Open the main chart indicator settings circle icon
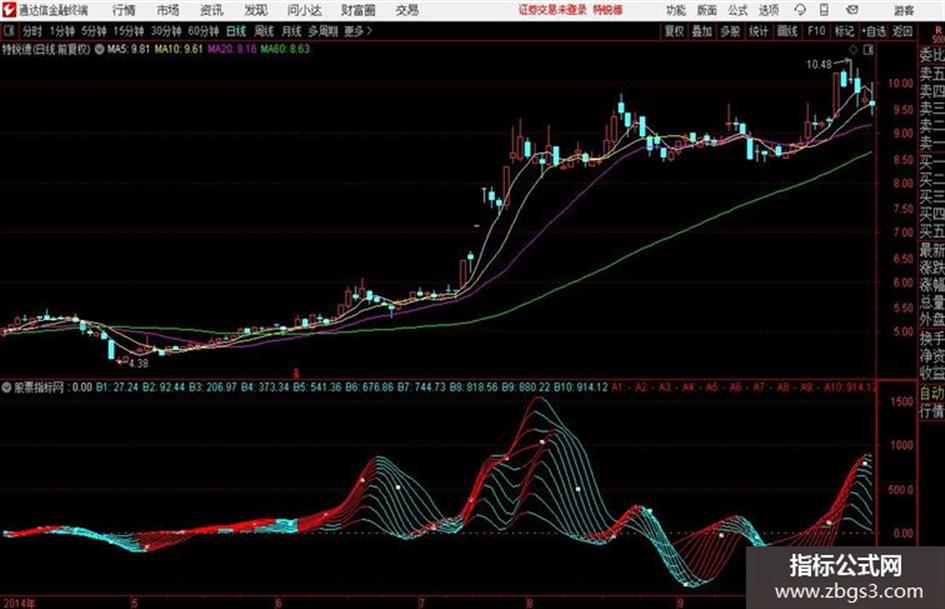Viewport: 945px width, 609px height. pyautogui.click(x=99, y=49)
